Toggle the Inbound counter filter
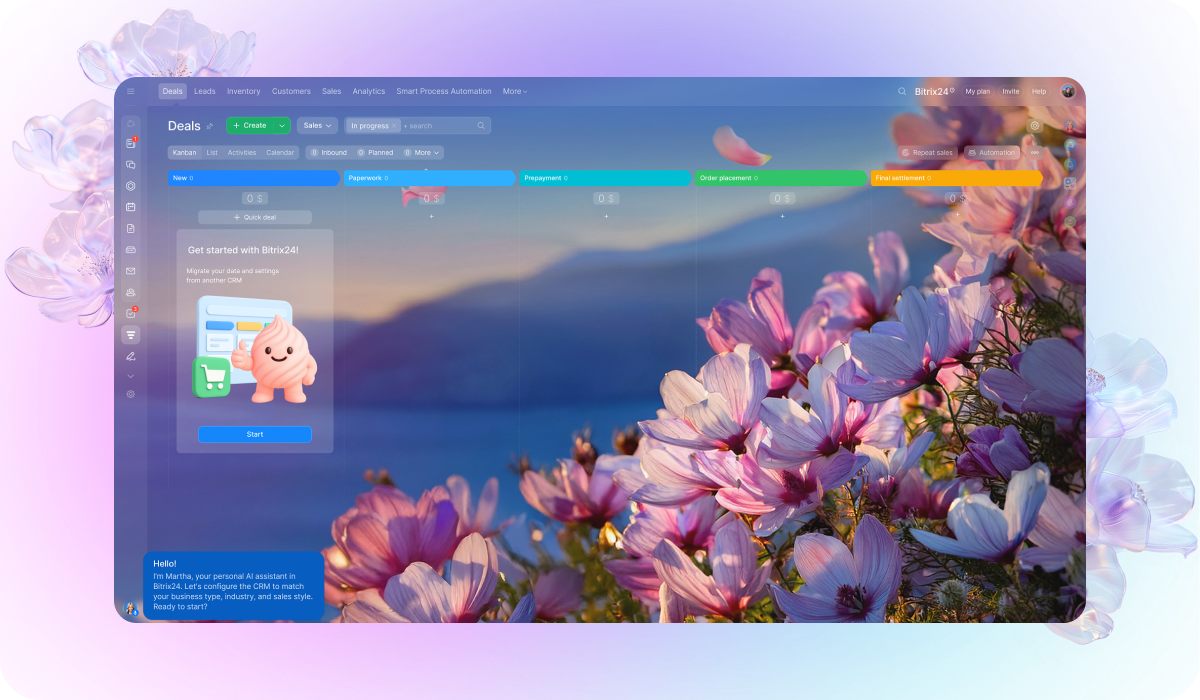 (x=328, y=153)
